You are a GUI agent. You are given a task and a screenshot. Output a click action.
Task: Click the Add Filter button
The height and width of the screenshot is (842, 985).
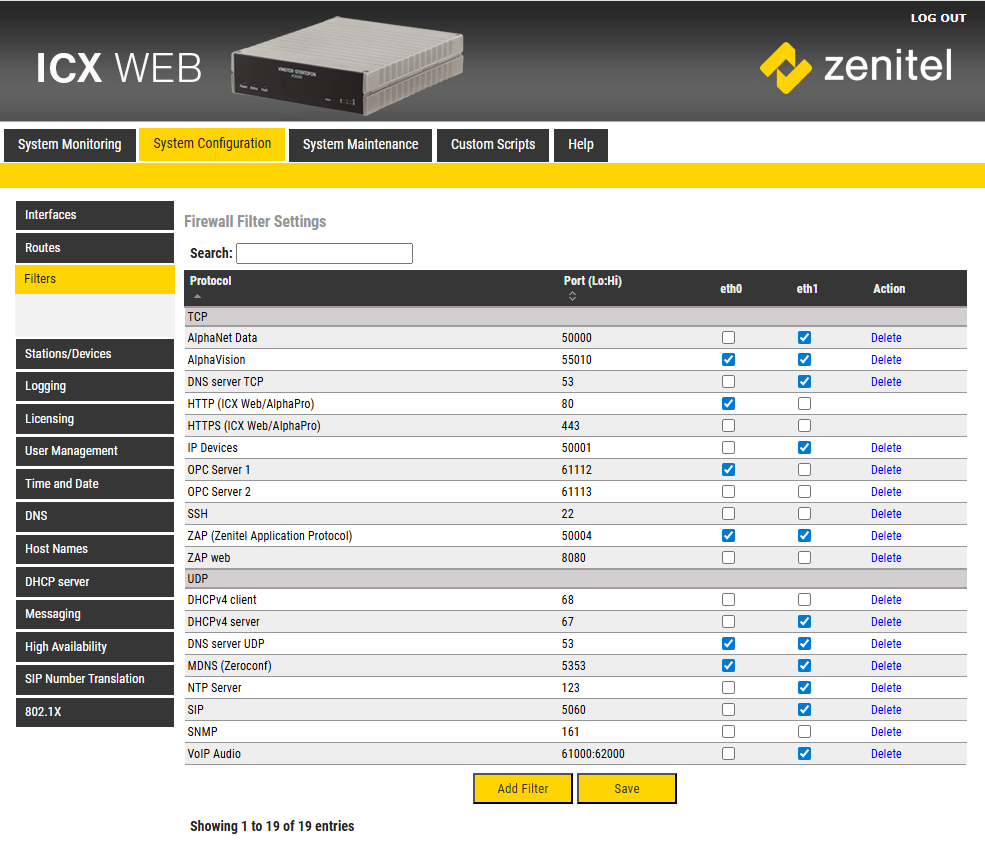[523, 789]
